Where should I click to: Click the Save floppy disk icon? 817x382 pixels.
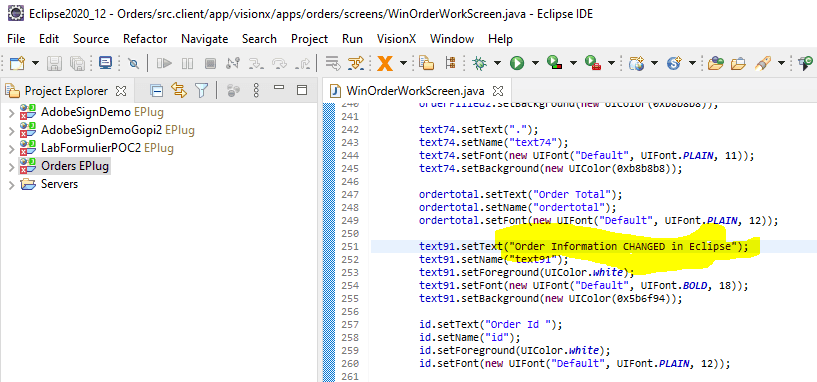click(54, 63)
